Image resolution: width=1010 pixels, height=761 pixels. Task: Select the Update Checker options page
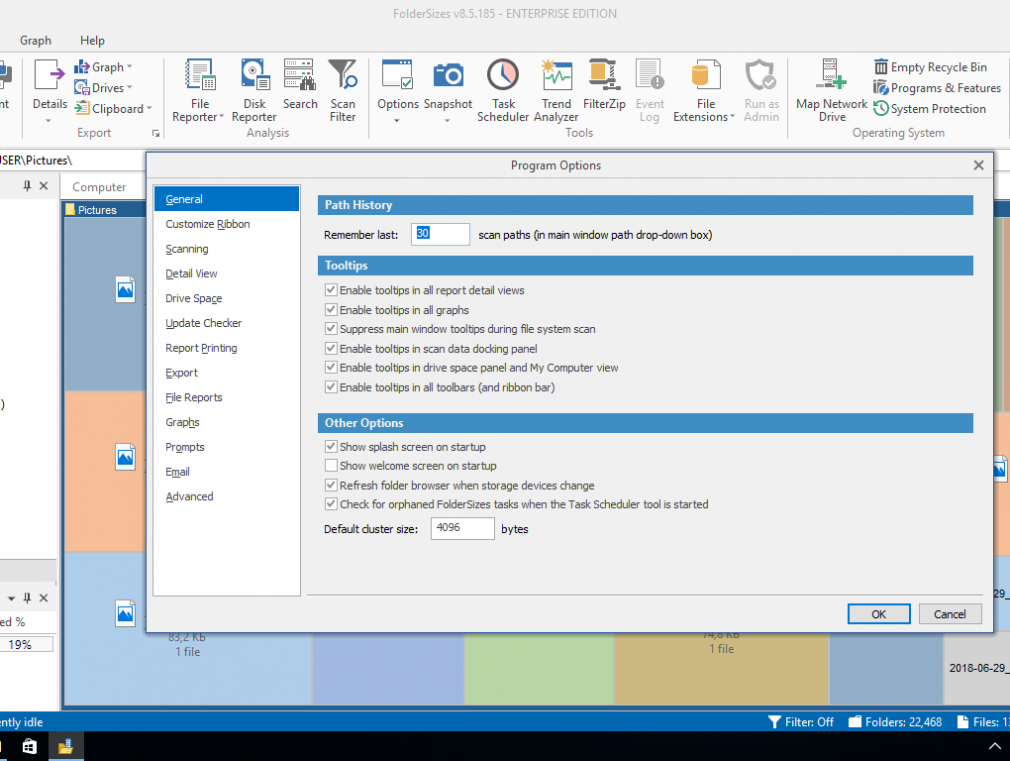227,323
